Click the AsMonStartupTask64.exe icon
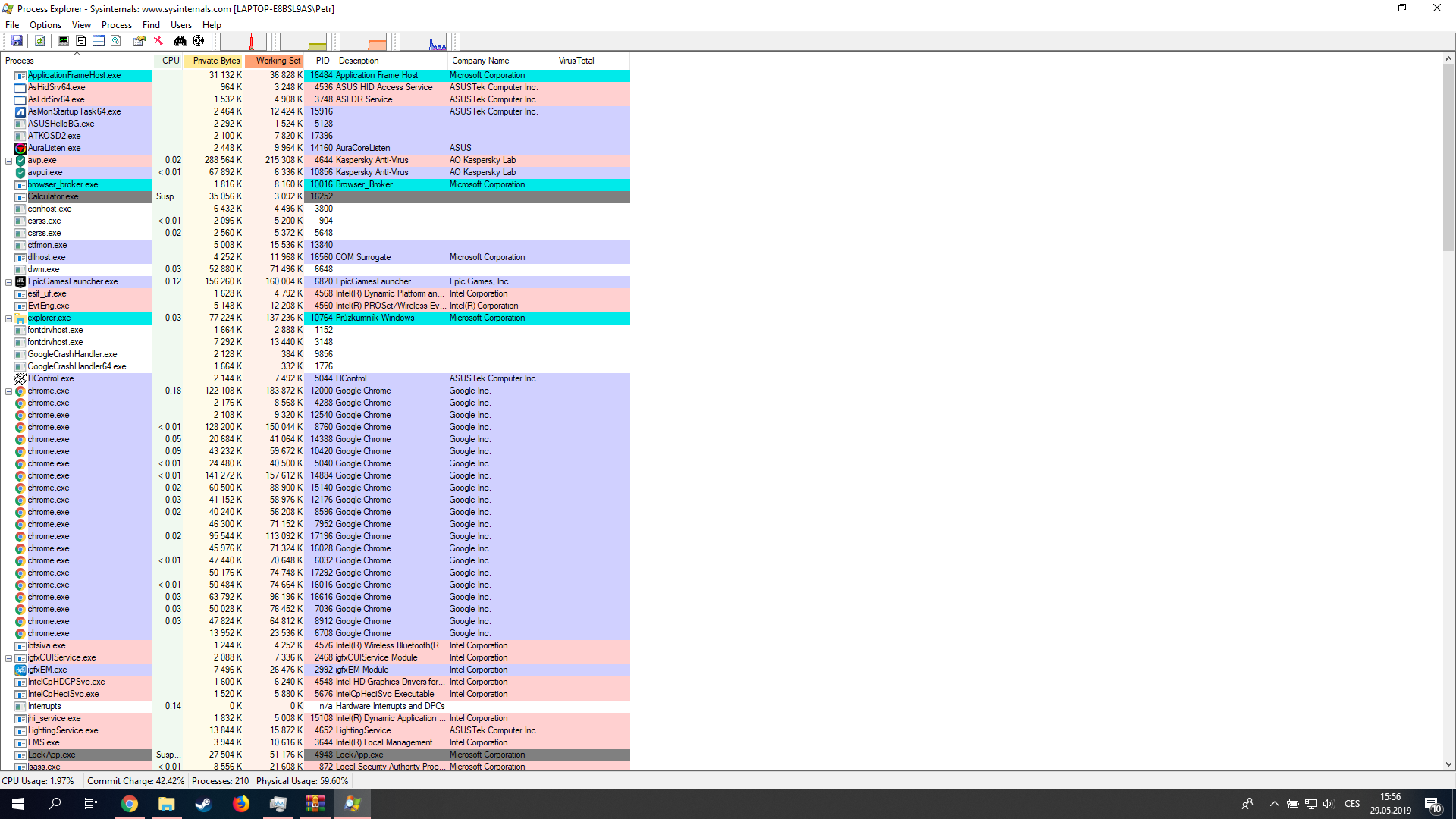Viewport: 1456px width, 819px height. coord(20,112)
